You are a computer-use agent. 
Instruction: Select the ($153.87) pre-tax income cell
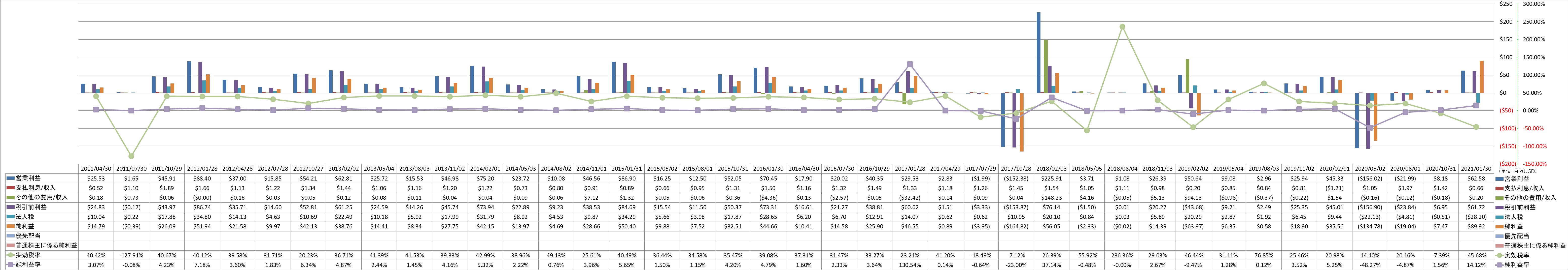coord(1016,207)
